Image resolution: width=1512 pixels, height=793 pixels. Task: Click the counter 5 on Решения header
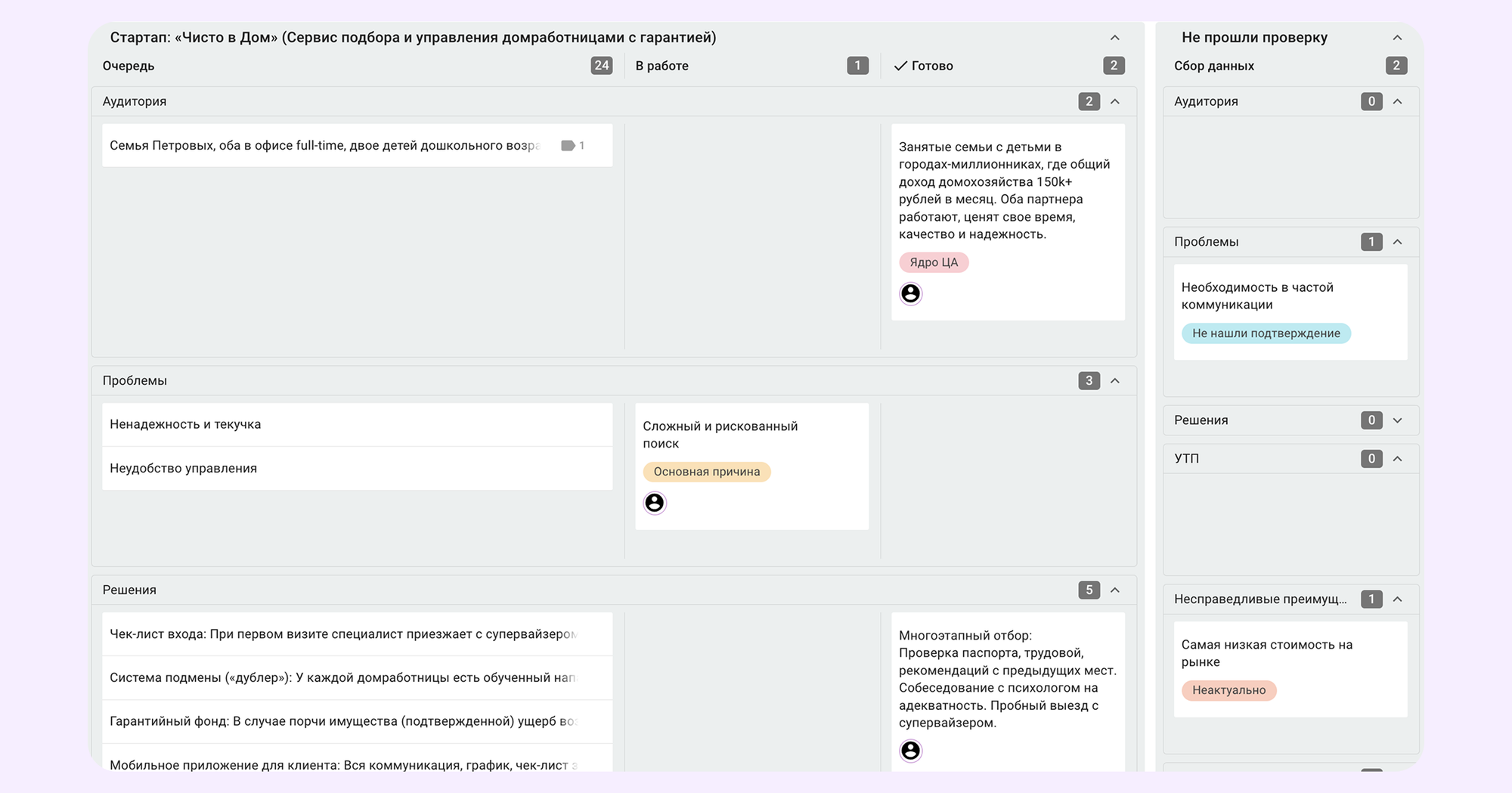click(1089, 590)
